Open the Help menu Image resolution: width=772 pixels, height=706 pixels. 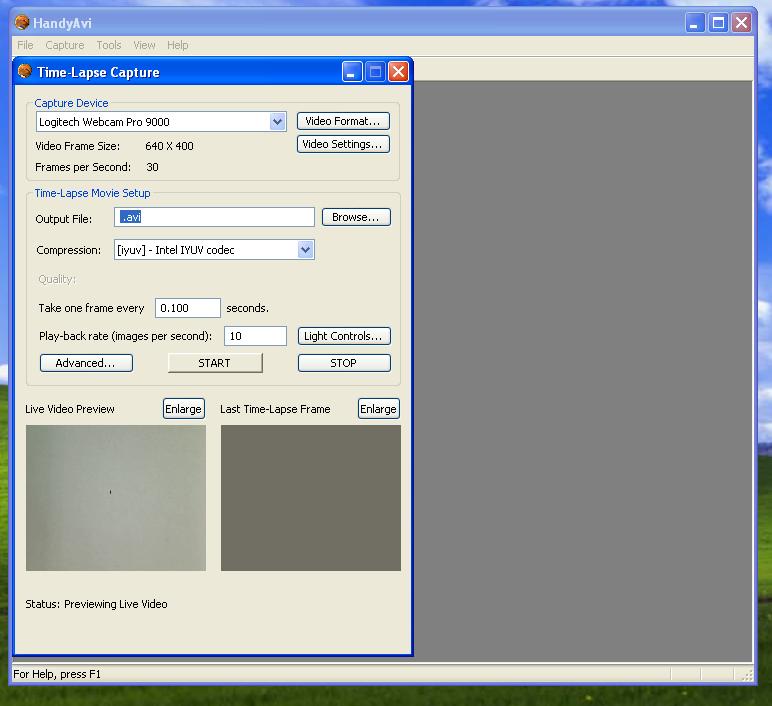point(177,45)
